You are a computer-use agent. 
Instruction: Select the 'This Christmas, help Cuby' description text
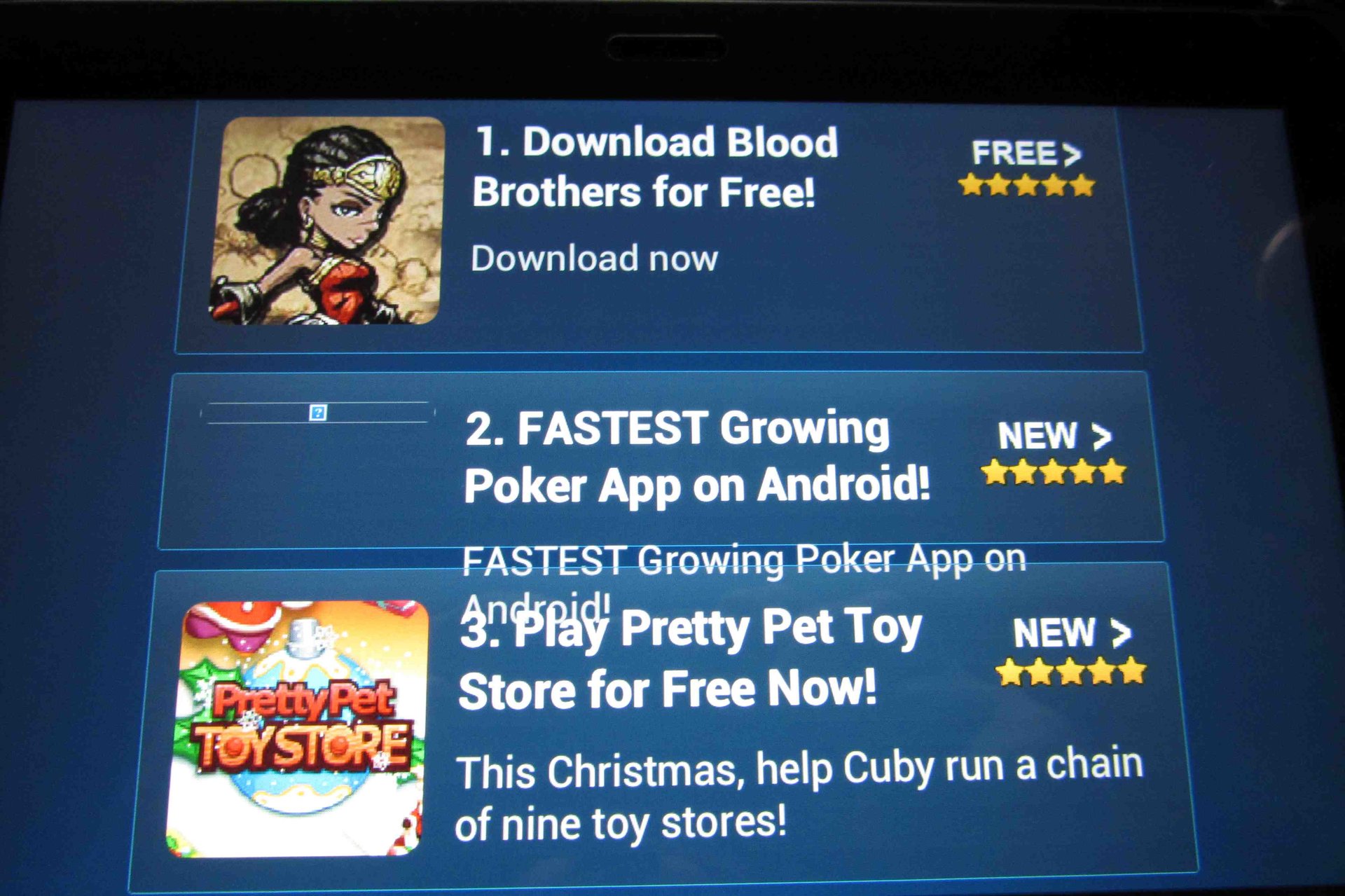pos(799,796)
